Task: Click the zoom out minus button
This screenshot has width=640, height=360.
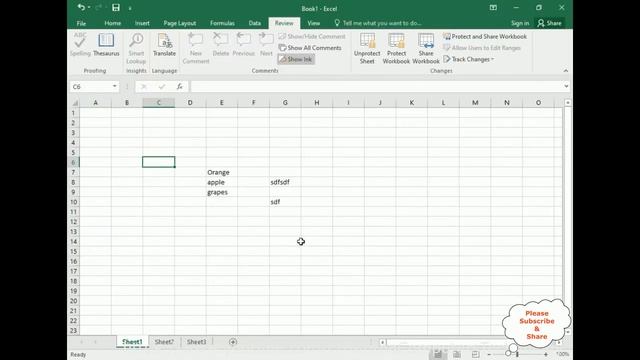Action: pyautogui.click(x=489, y=354)
